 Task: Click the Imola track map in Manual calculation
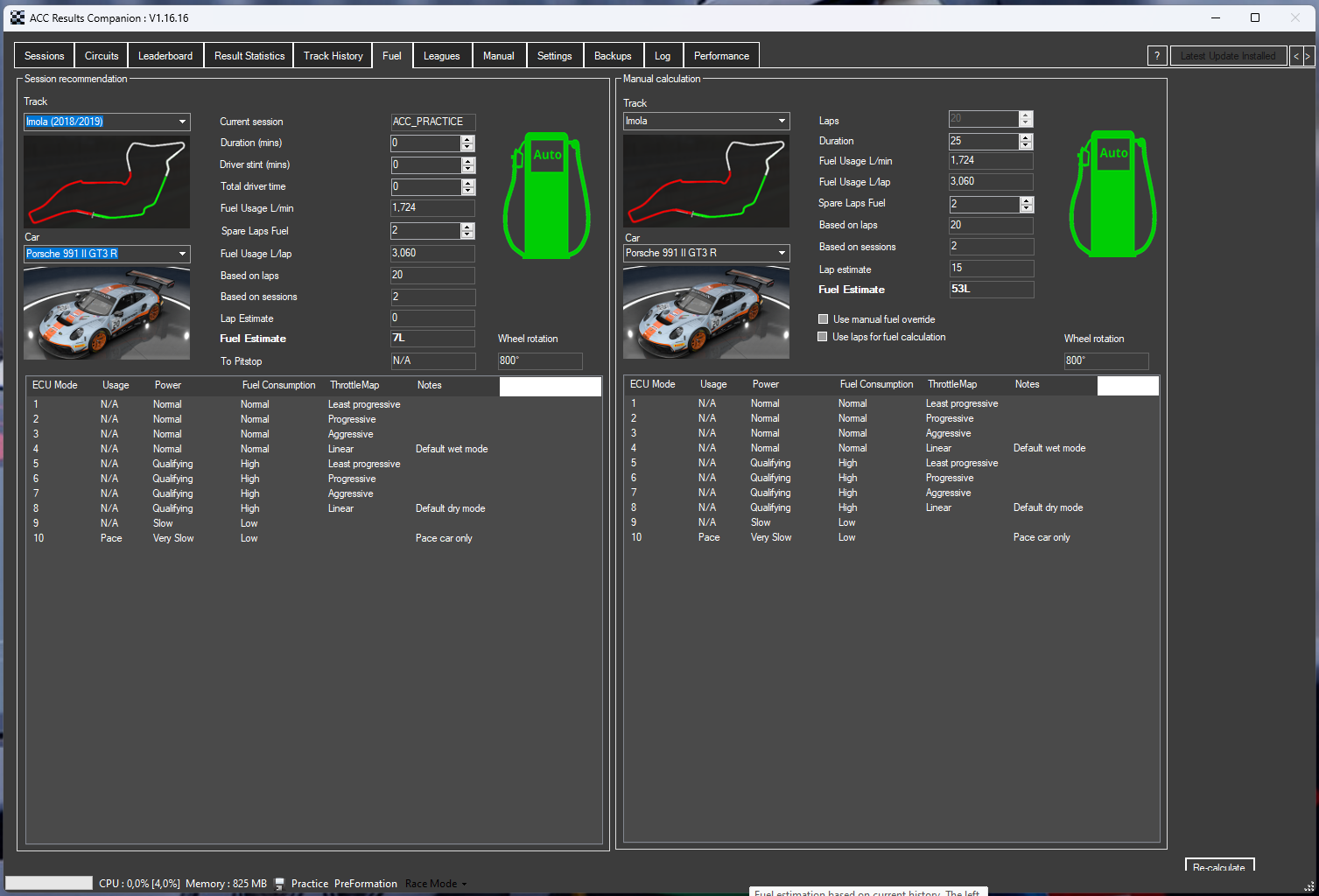pyautogui.click(x=706, y=180)
